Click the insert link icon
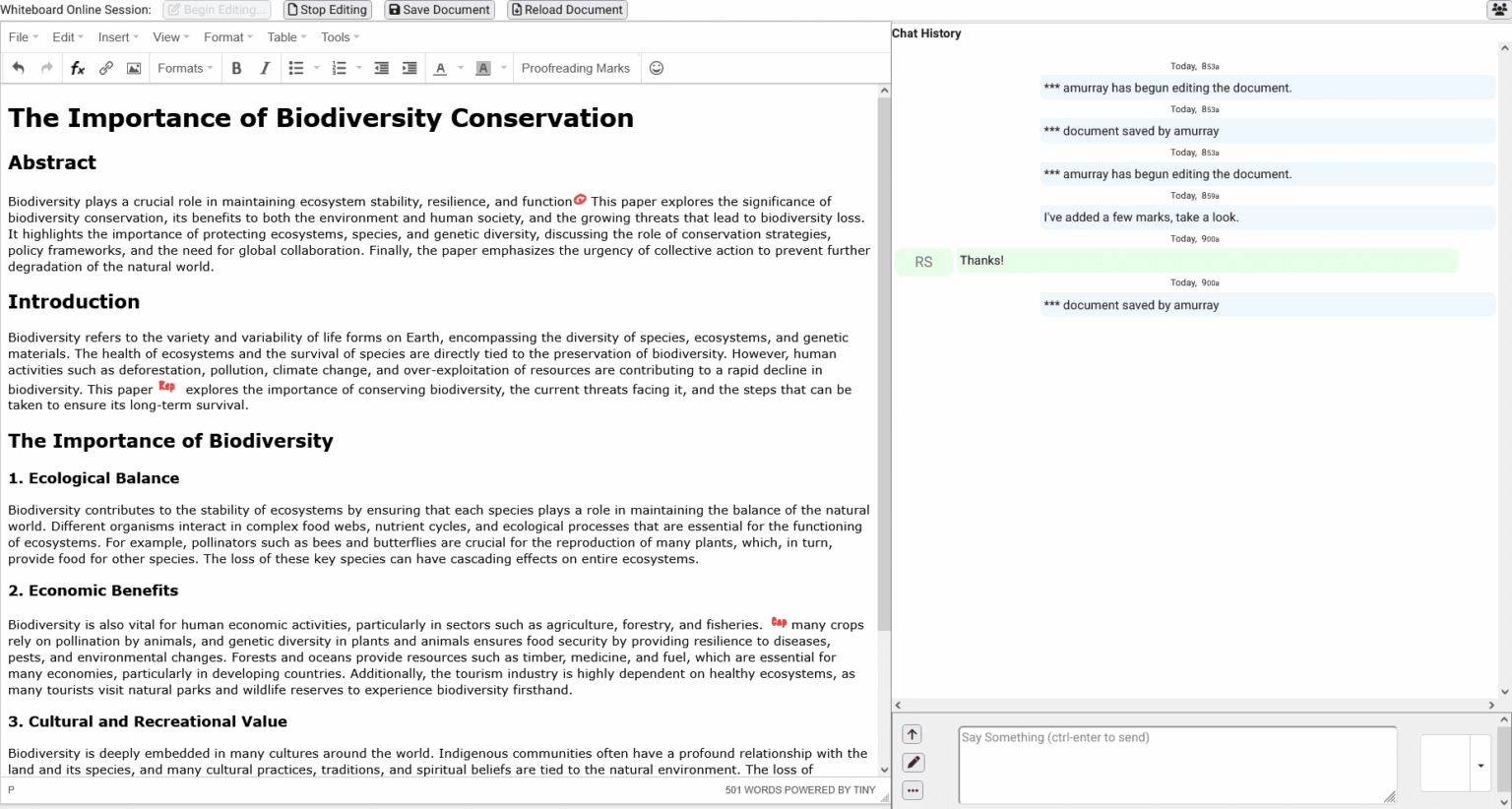The image size is (1512, 809). (106, 68)
